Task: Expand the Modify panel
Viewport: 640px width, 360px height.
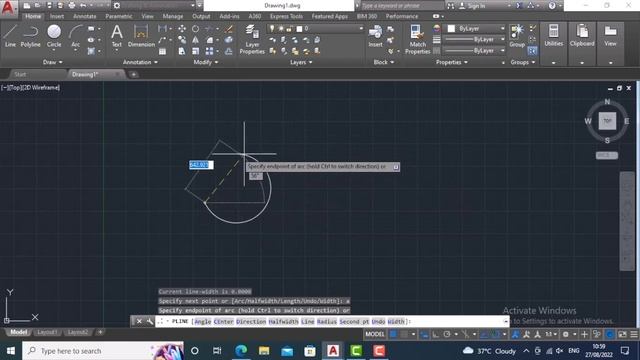Action: 205,62
